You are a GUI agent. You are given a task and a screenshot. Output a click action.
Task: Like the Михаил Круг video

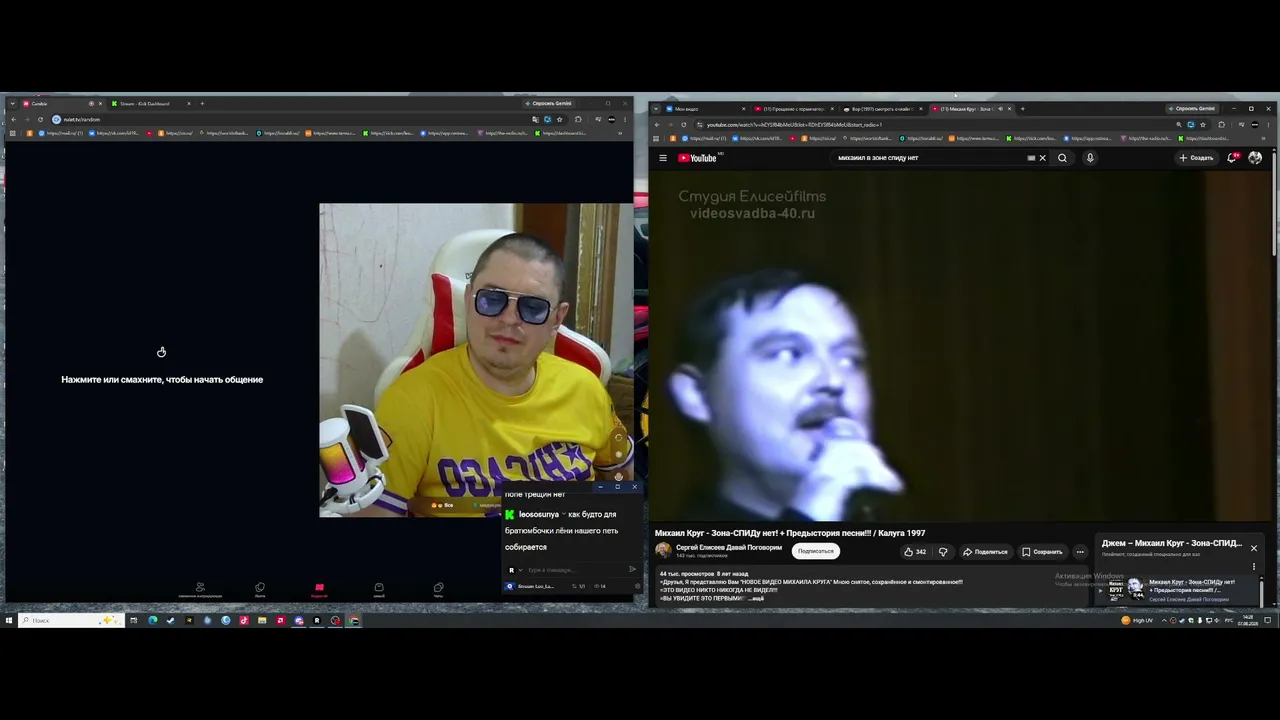click(914, 552)
